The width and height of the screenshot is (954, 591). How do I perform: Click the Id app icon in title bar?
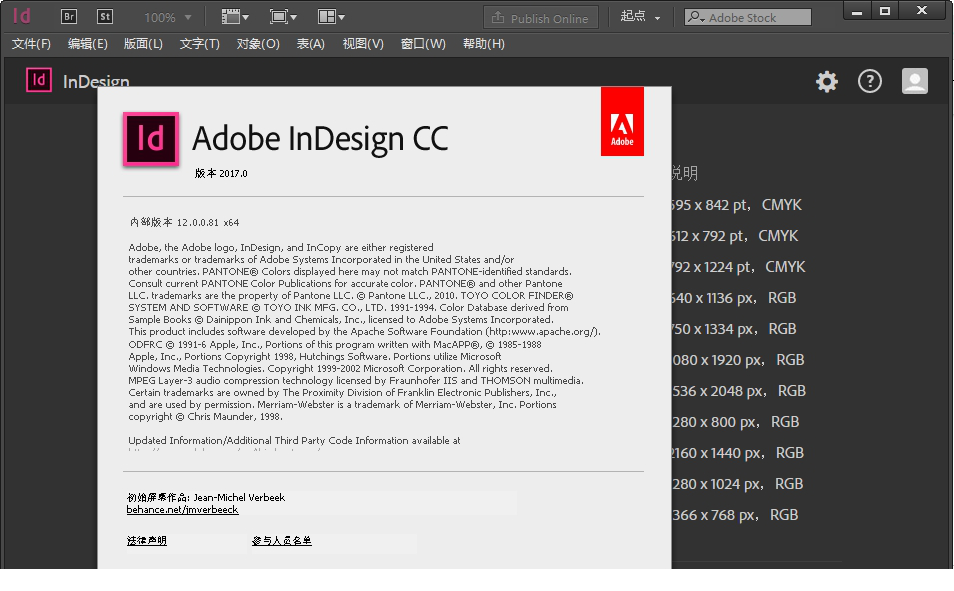coord(21,16)
